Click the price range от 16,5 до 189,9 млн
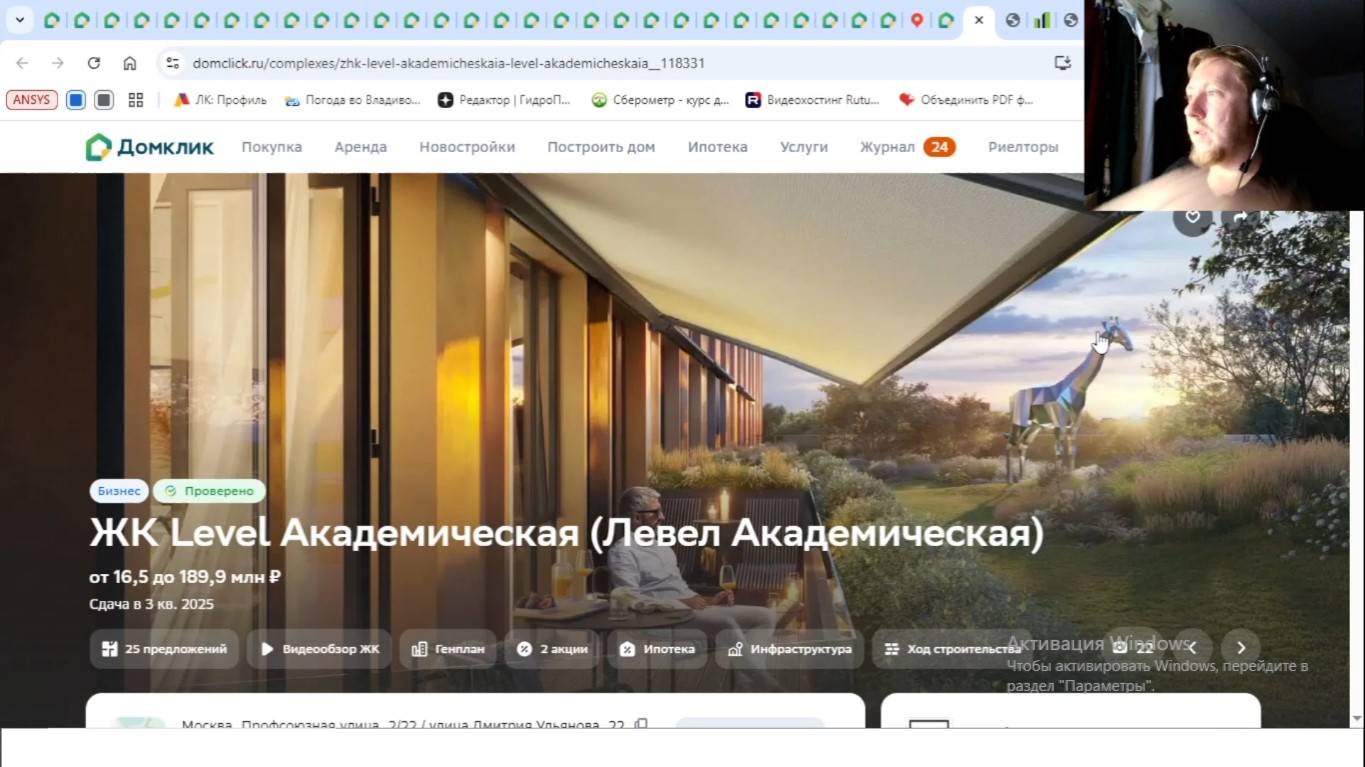The height and width of the screenshot is (767, 1365). (x=185, y=577)
